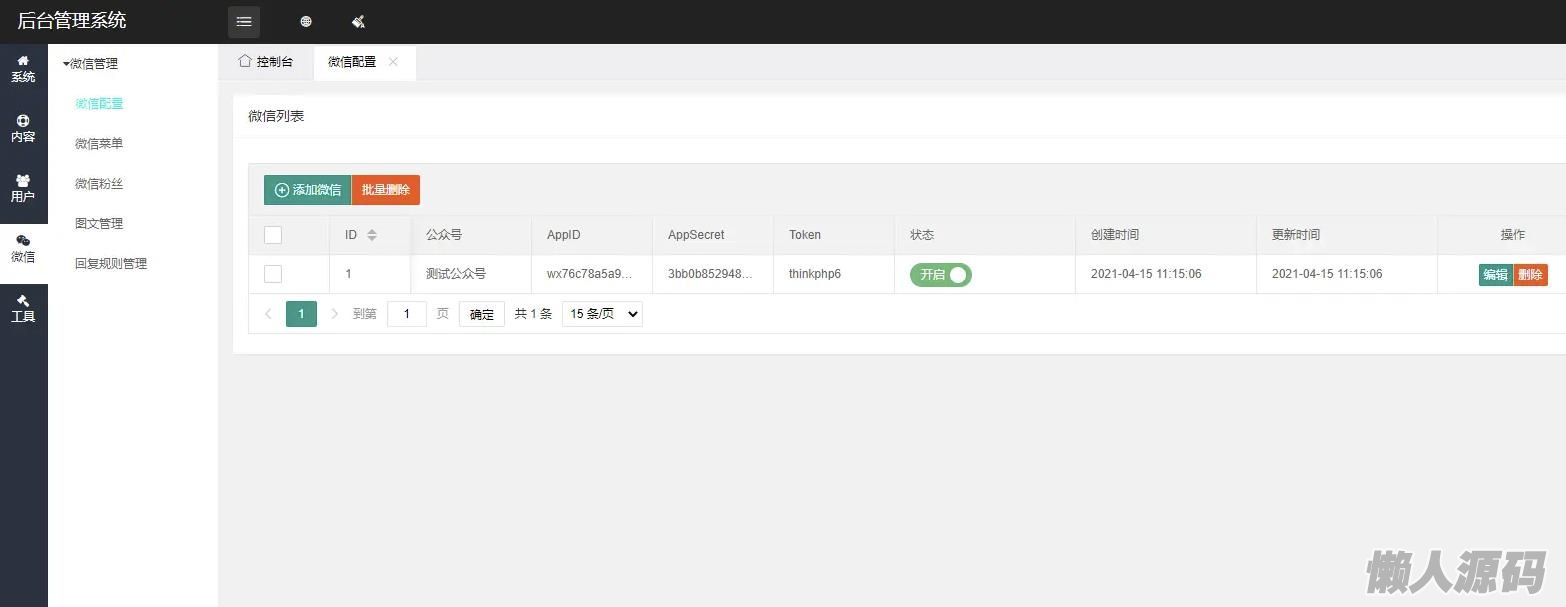Check the checkbox for 测试公众号 row

(x=273, y=274)
